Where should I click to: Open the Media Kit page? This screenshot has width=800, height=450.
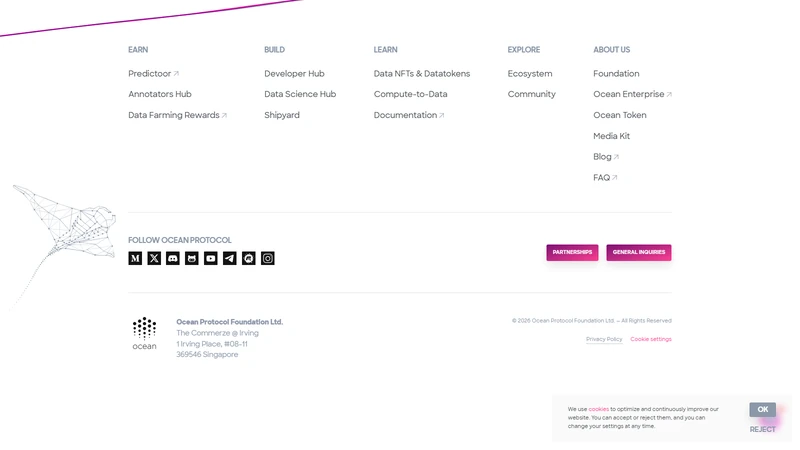(612, 136)
